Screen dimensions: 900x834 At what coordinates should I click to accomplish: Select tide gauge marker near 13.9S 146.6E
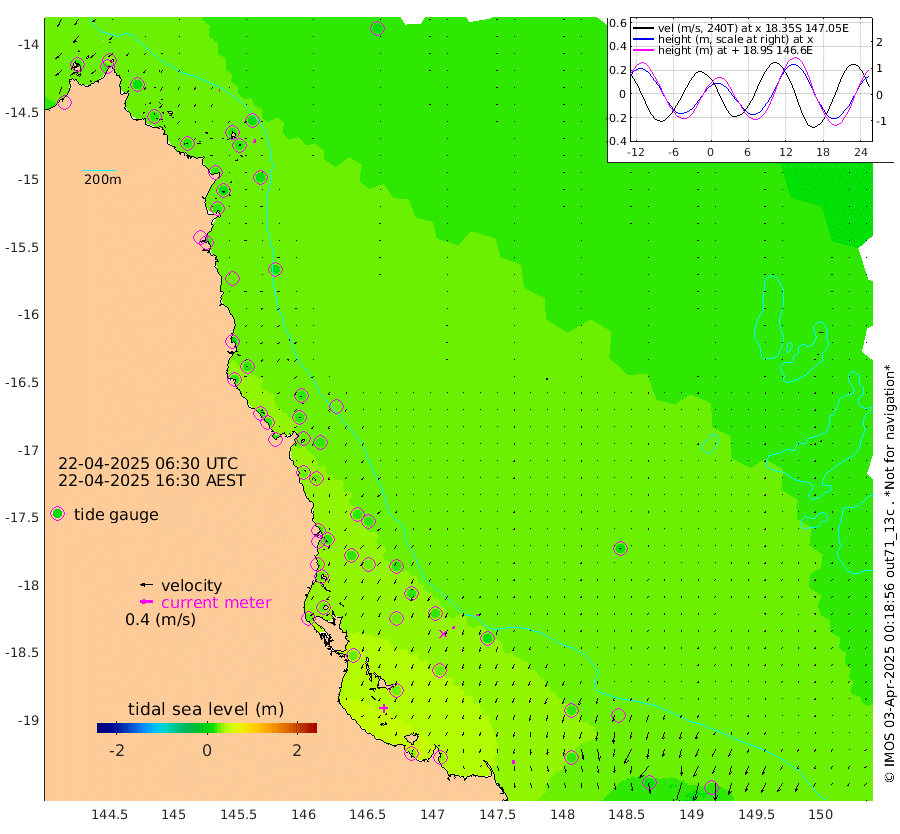pyautogui.click(x=377, y=28)
